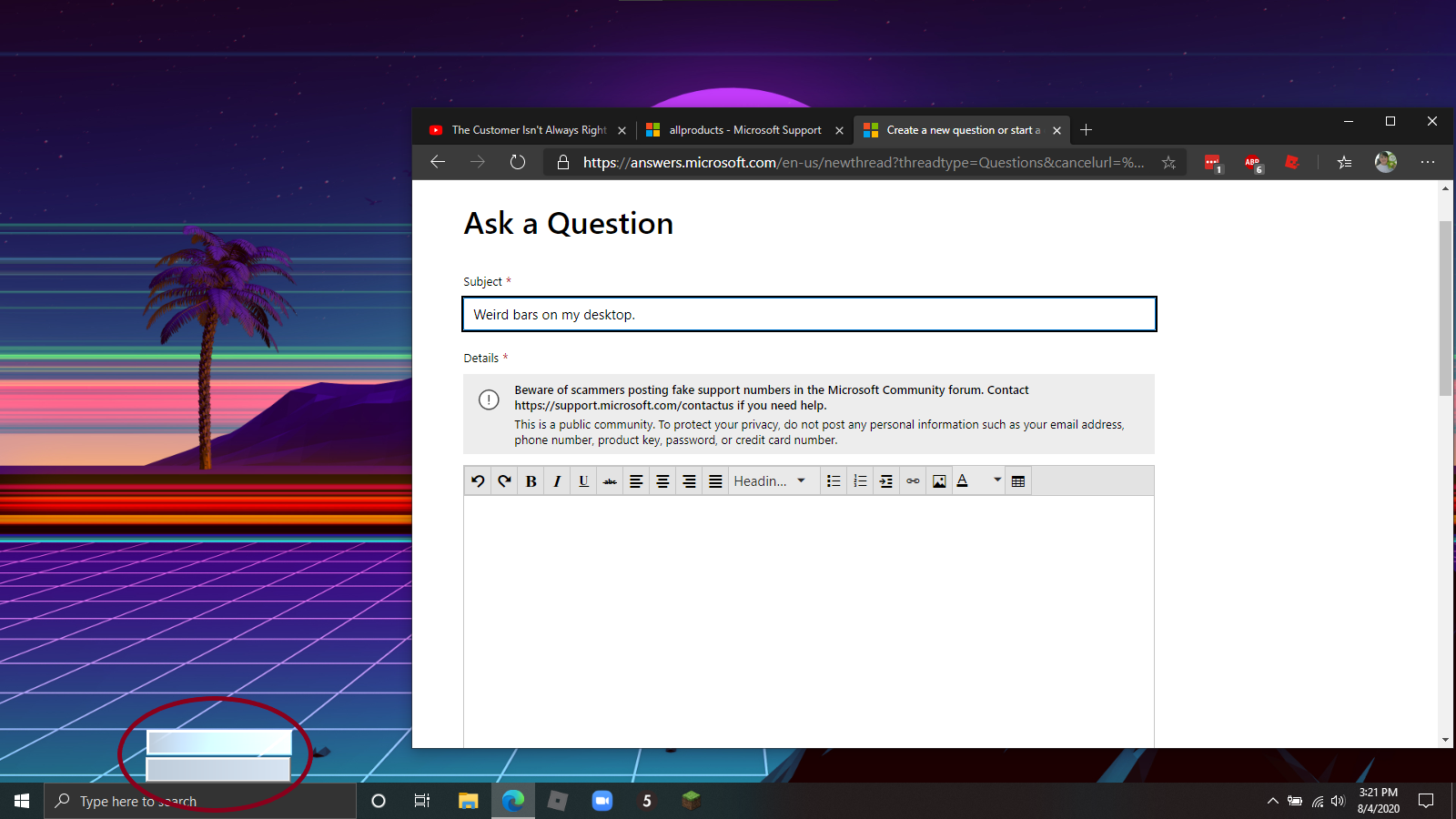Image resolution: width=1456 pixels, height=819 pixels.
Task: Open the Action Center notifications
Action: click(x=1426, y=801)
